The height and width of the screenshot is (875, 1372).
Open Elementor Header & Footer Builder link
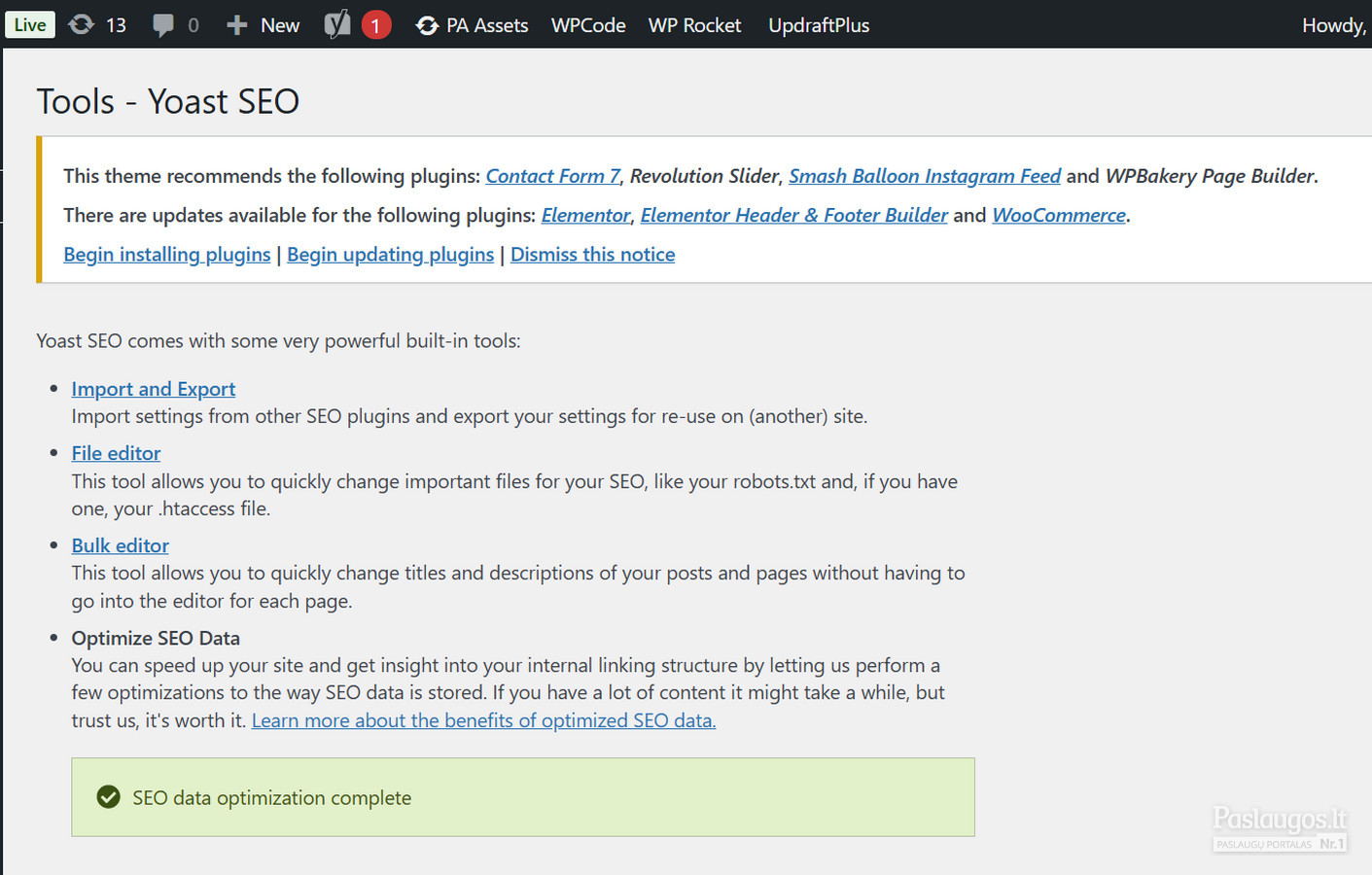coord(793,215)
